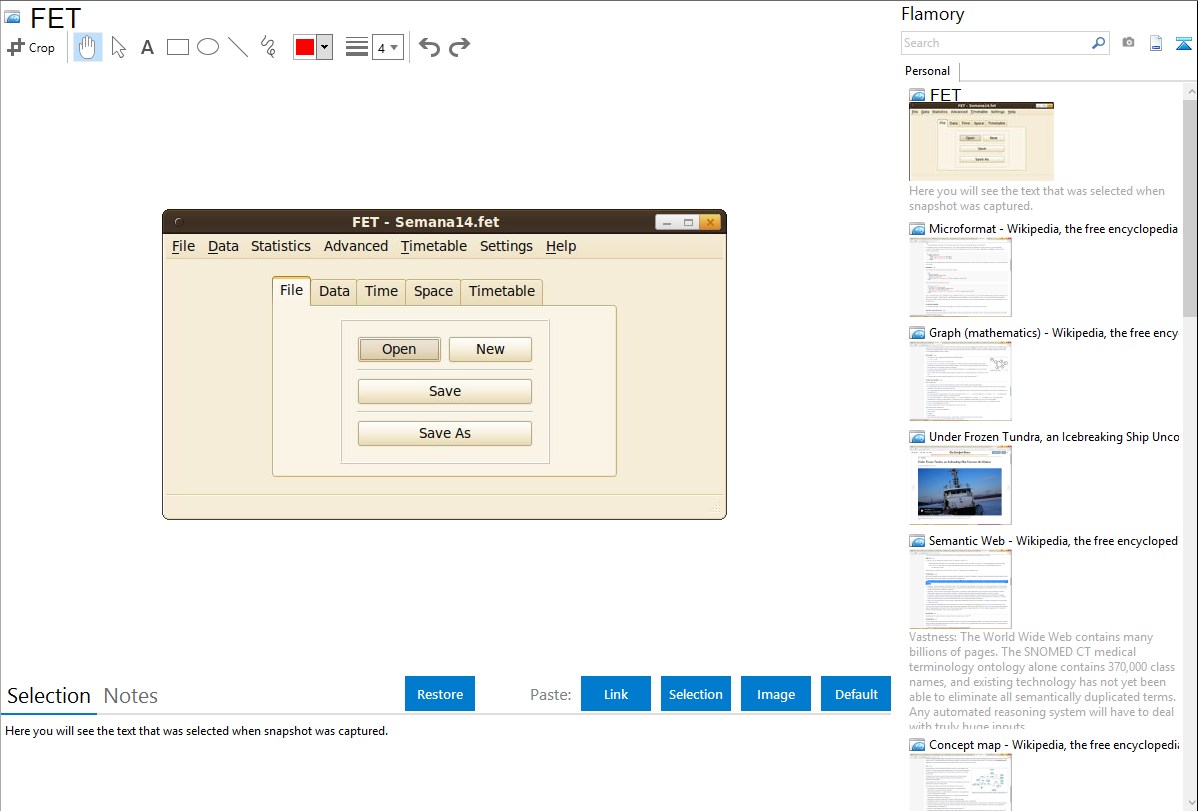
Task: Redo the last undone edit
Action: (459, 47)
